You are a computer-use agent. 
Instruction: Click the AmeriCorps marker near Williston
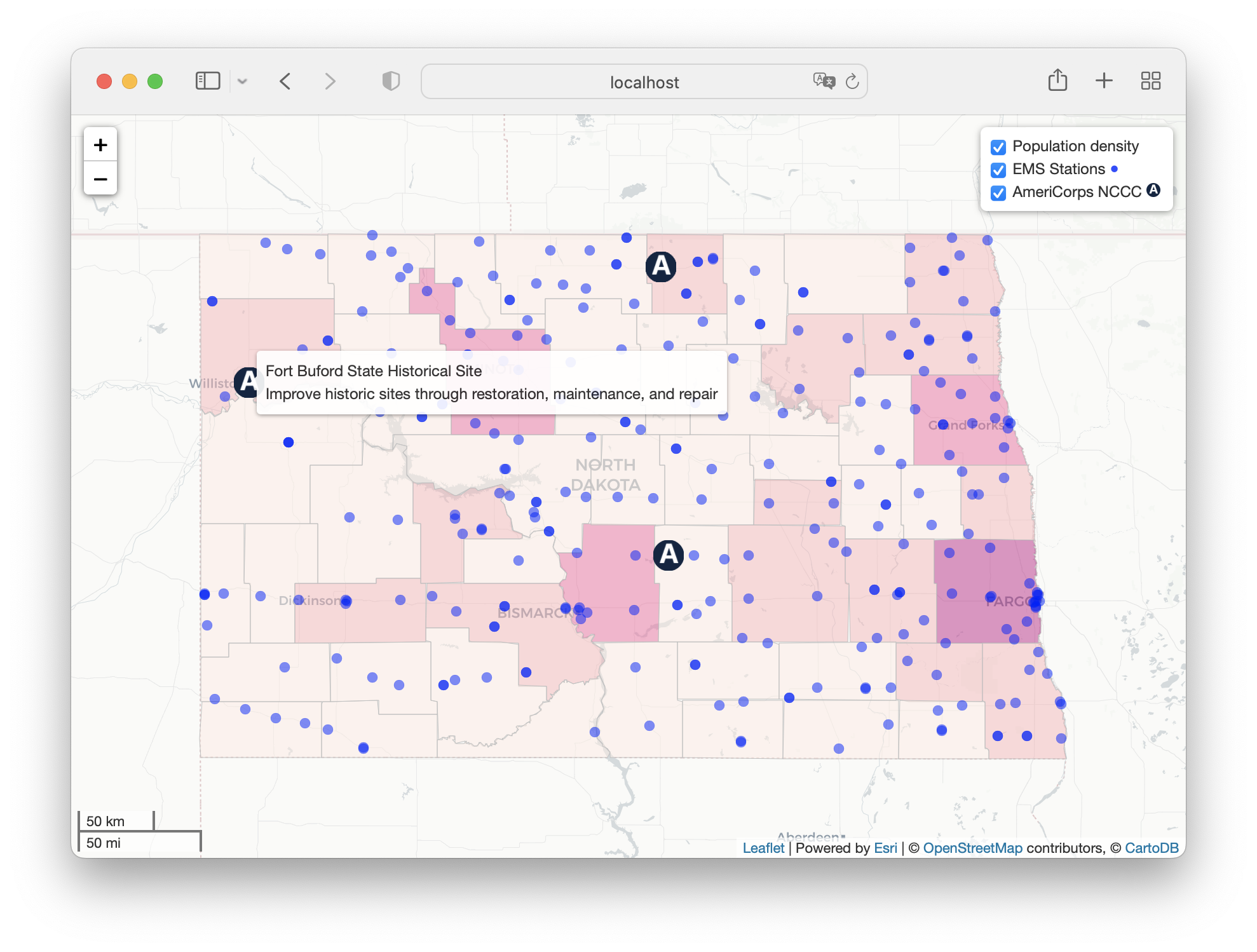coord(247,382)
